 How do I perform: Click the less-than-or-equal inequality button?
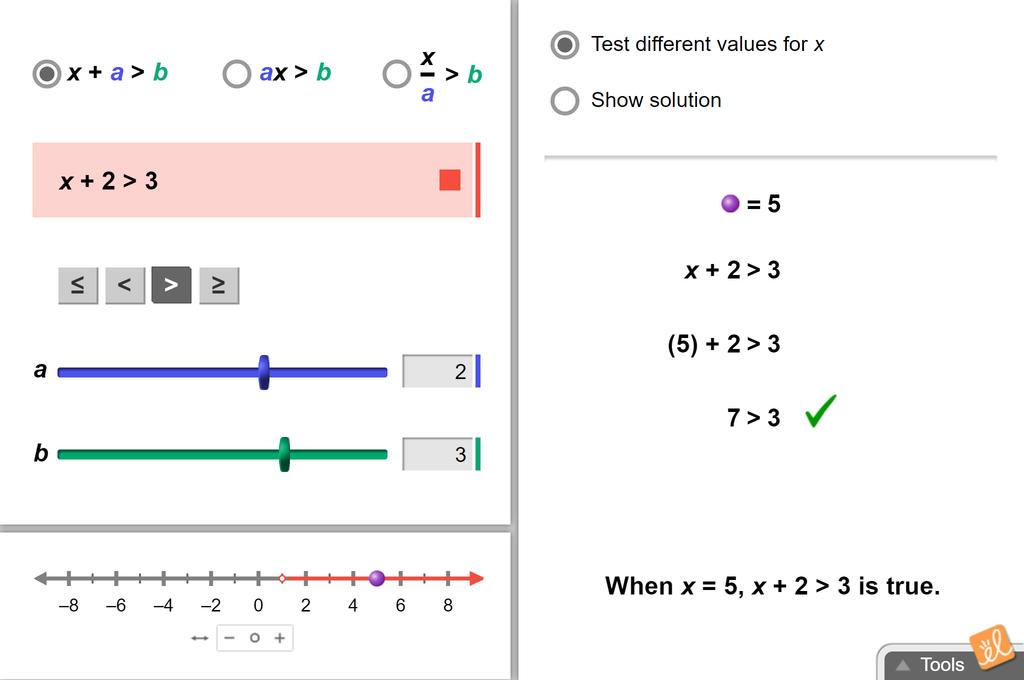tap(78, 286)
